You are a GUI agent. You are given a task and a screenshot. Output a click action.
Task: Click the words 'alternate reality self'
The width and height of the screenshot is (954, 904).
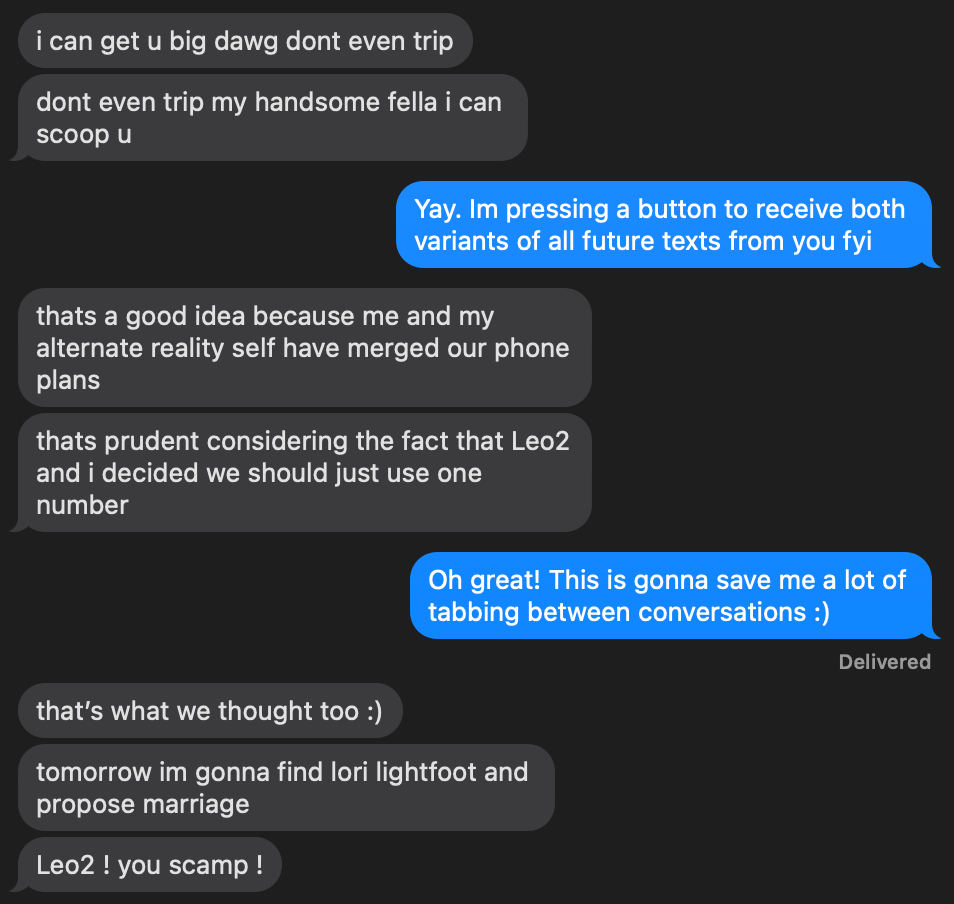click(x=173, y=348)
